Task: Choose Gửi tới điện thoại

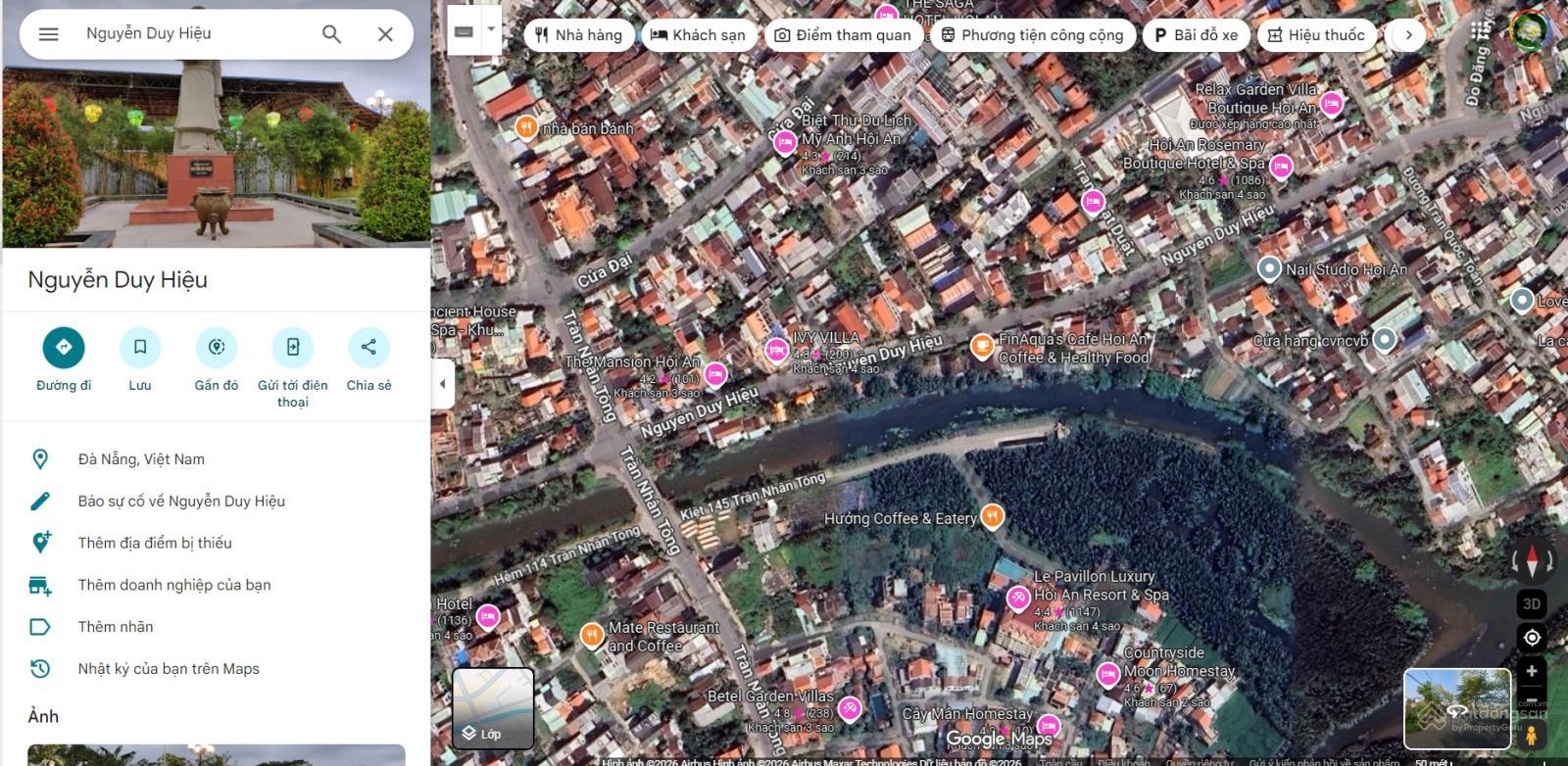Action: 293,367
